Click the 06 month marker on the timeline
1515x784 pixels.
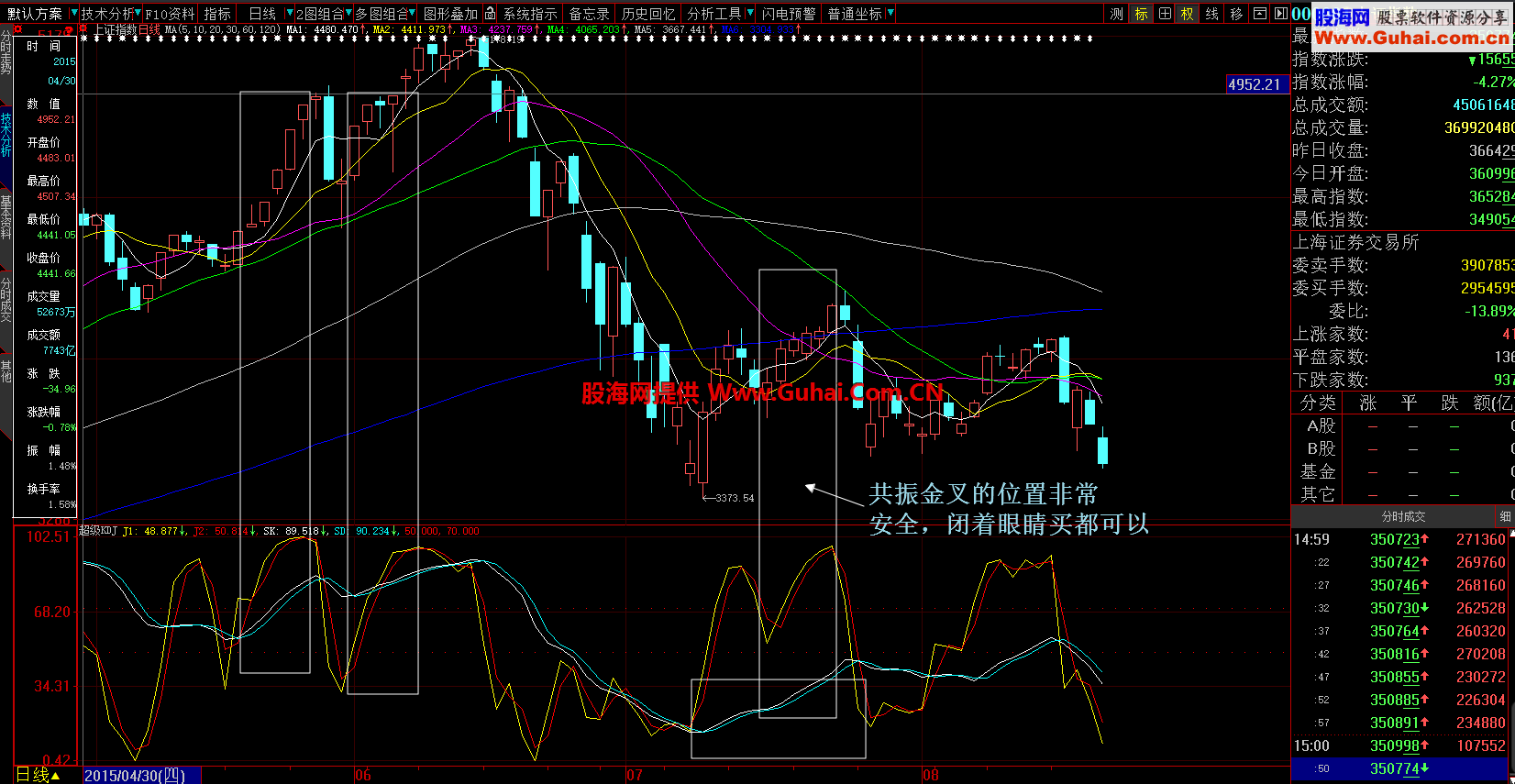click(363, 776)
